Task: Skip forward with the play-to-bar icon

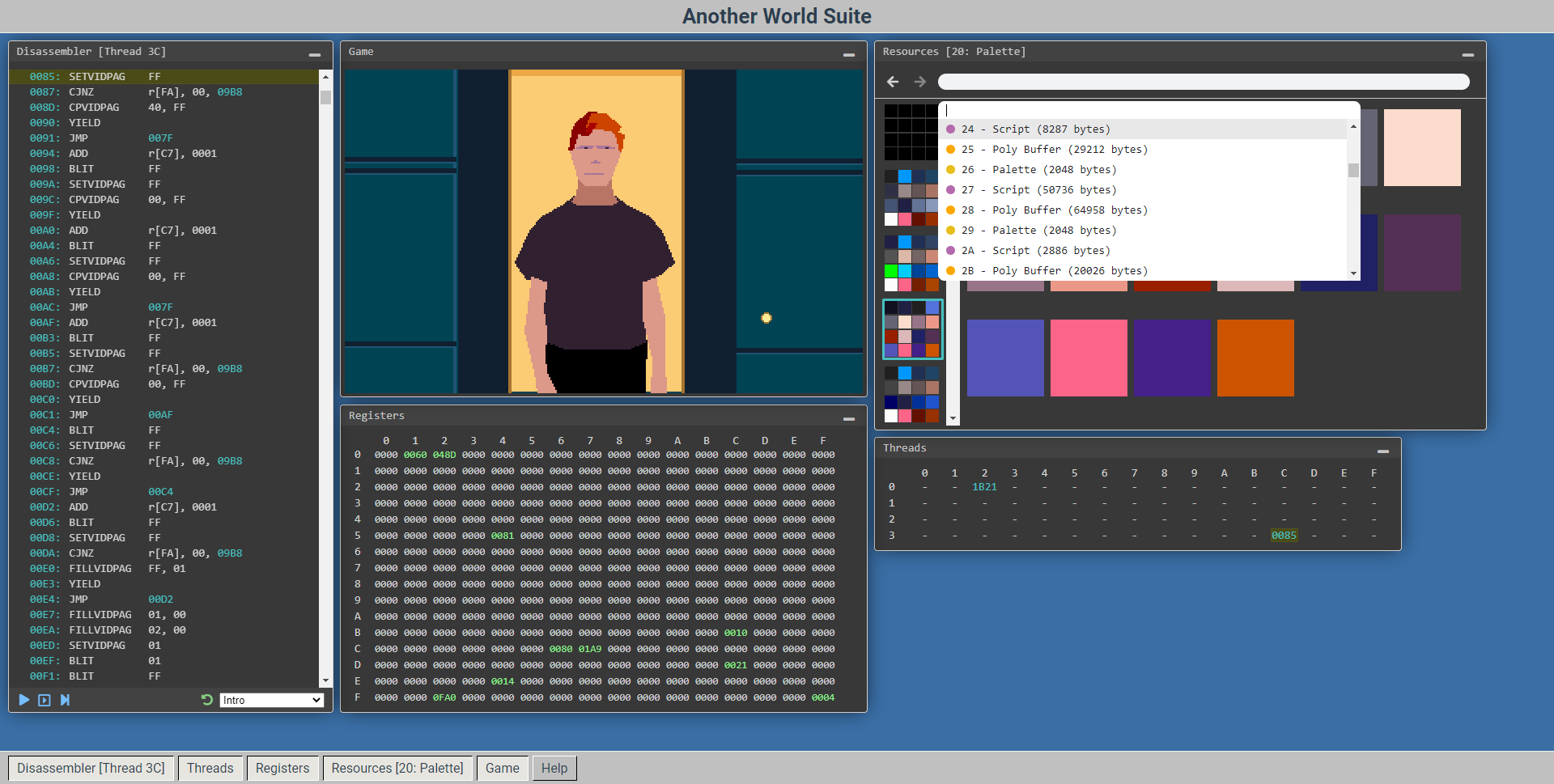Action: click(65, 700)
